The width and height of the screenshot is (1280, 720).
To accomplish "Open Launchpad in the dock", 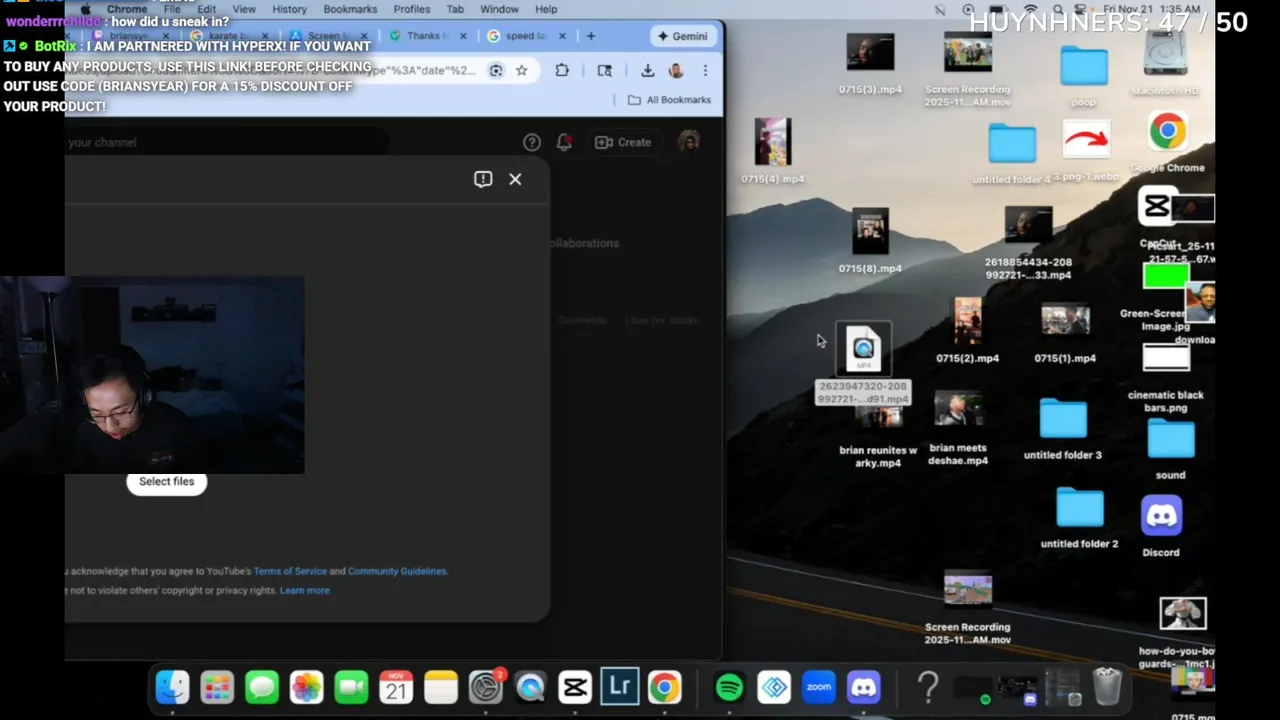I will click(x=217, y=687).
